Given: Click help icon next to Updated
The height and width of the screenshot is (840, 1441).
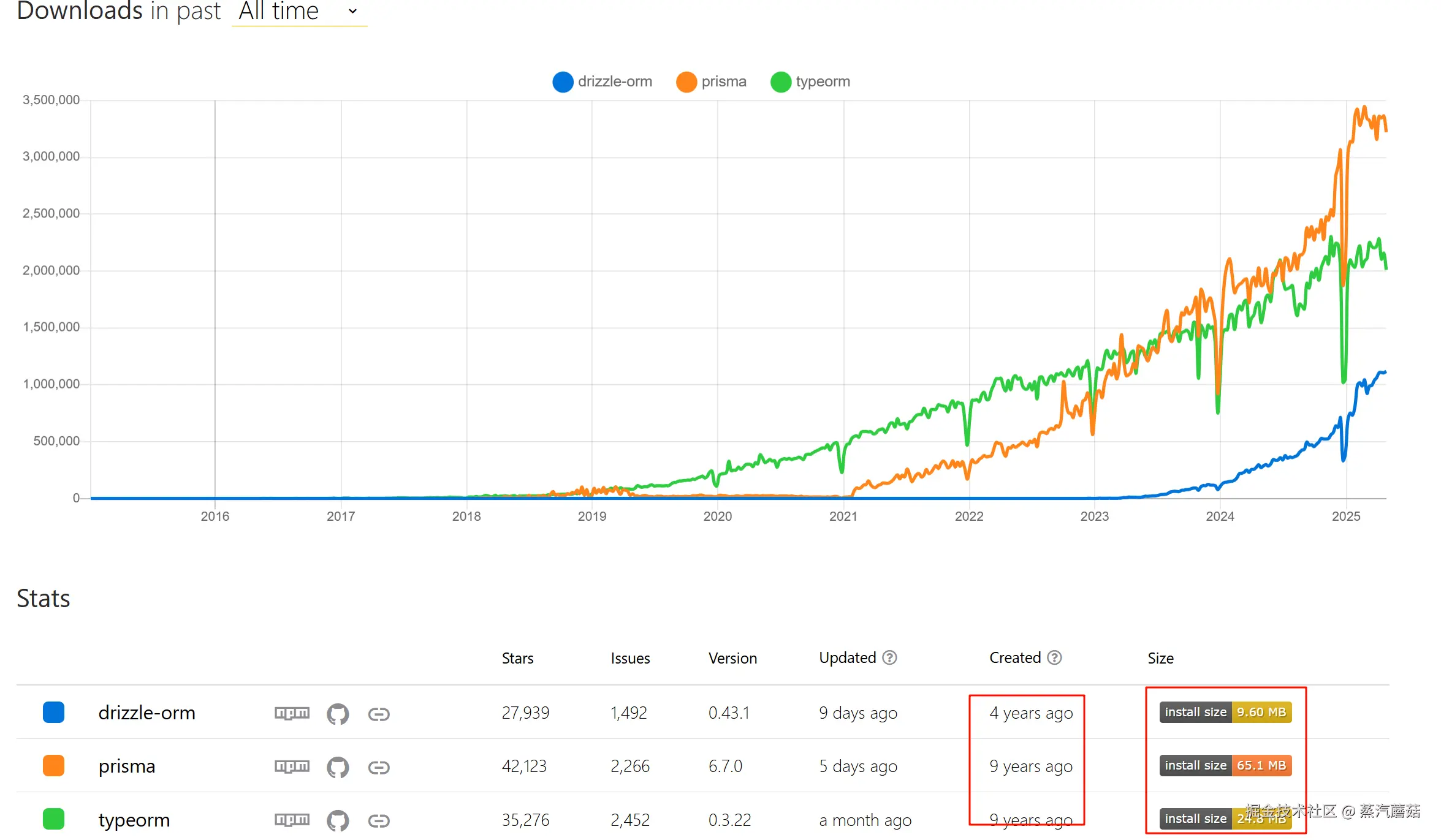Looking at the screenshot, I should tap(889, 658).
